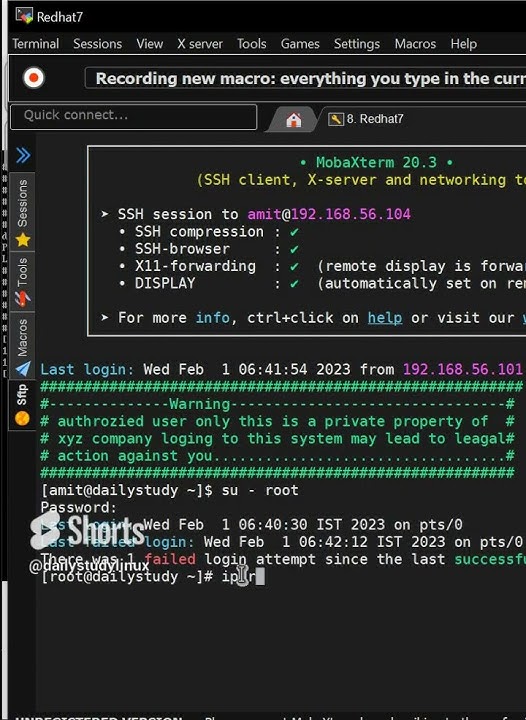Go to the Home tab house icon

pos(294,120)
